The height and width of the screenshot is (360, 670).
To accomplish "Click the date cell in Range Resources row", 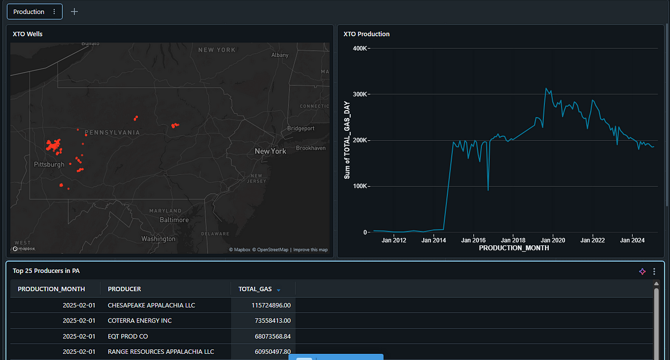I will tap(79, 352).
